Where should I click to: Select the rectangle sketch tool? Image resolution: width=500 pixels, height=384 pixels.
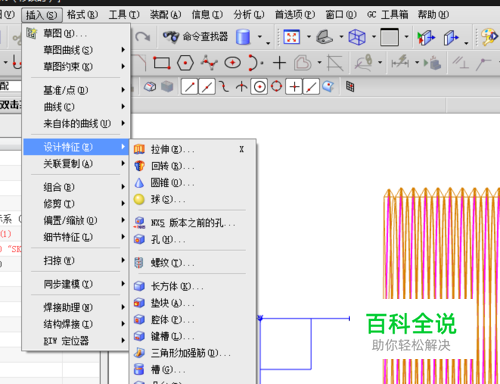(162, 62)
